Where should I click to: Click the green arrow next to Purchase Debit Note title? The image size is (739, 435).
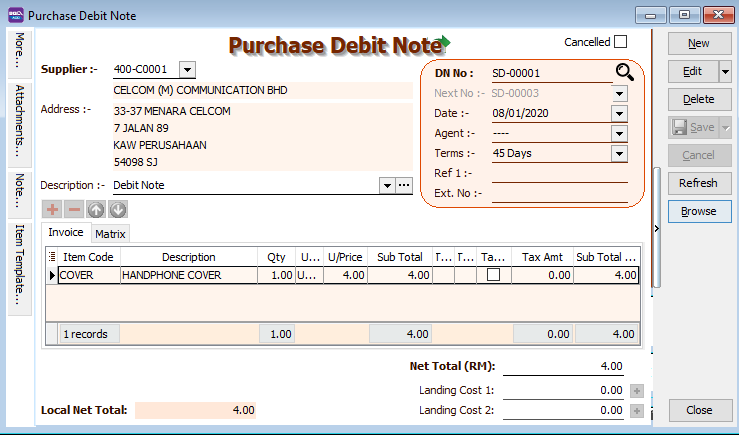click(446, 43)
